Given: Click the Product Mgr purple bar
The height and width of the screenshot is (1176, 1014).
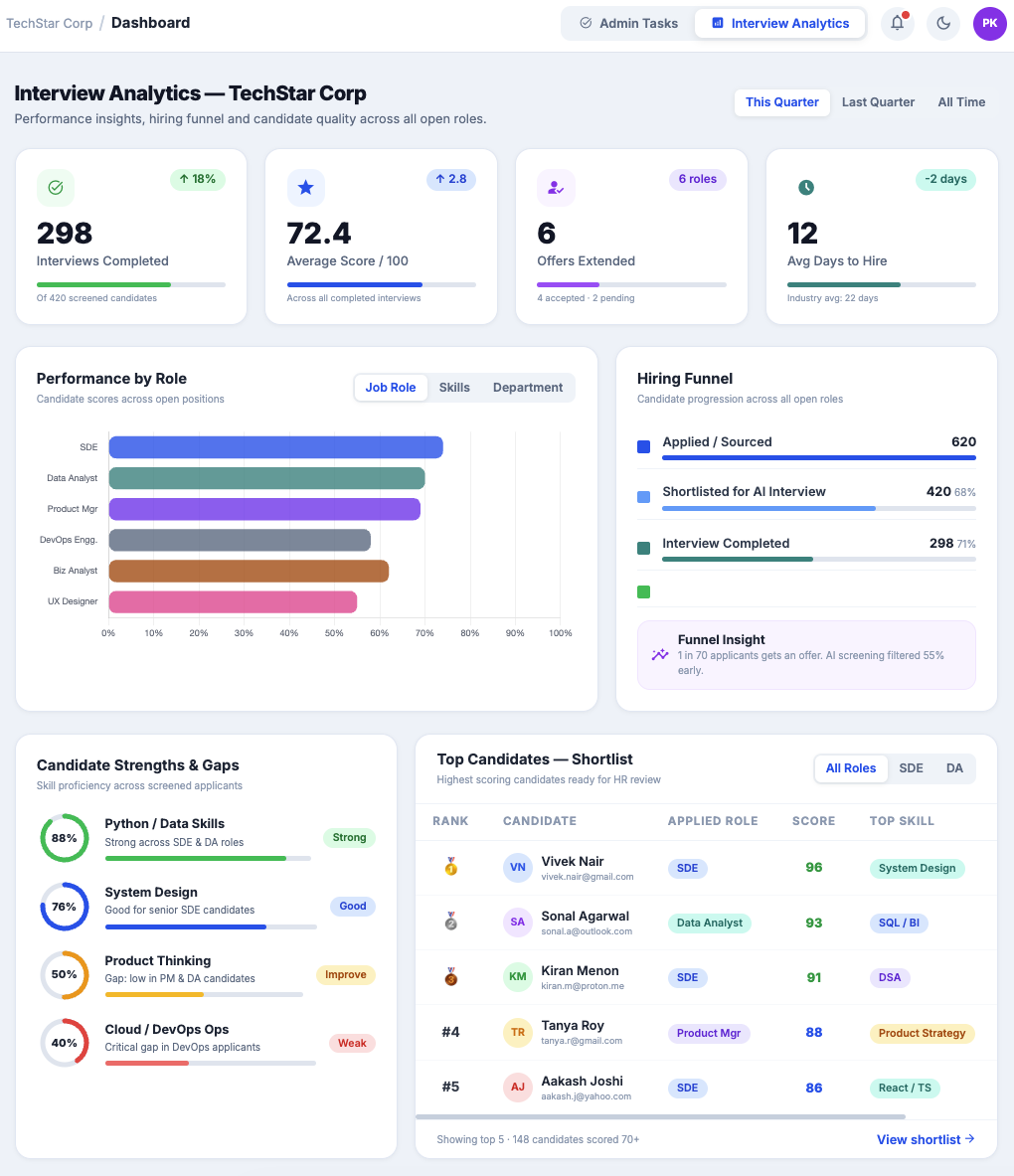Looking at the screenshot, I should pos(264,509).
